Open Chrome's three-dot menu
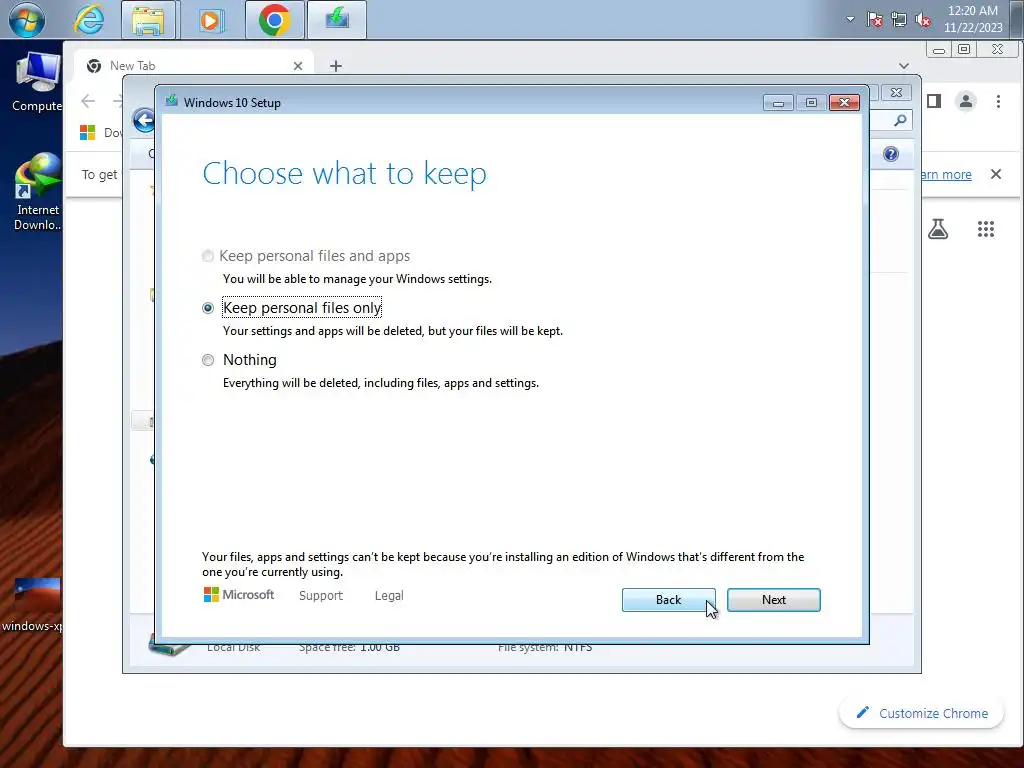1024x768 pixels. pos(998,101)
